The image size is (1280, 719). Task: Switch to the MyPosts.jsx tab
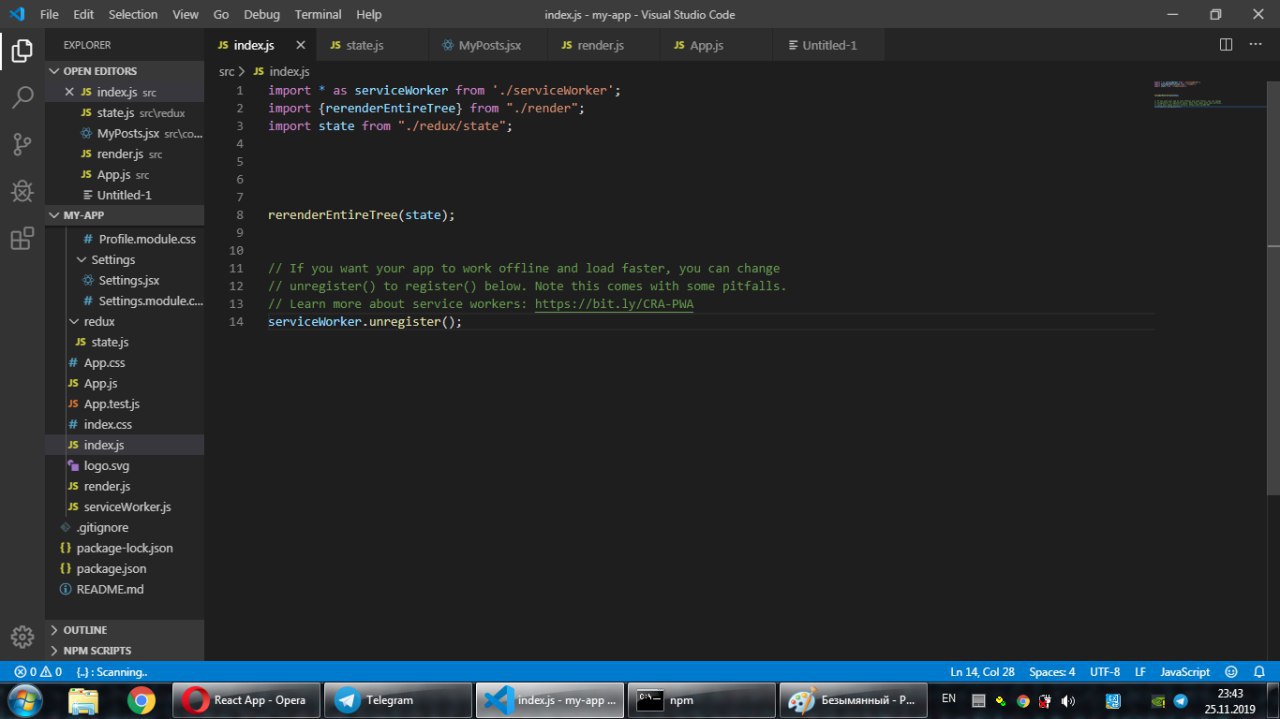point(489,45)
